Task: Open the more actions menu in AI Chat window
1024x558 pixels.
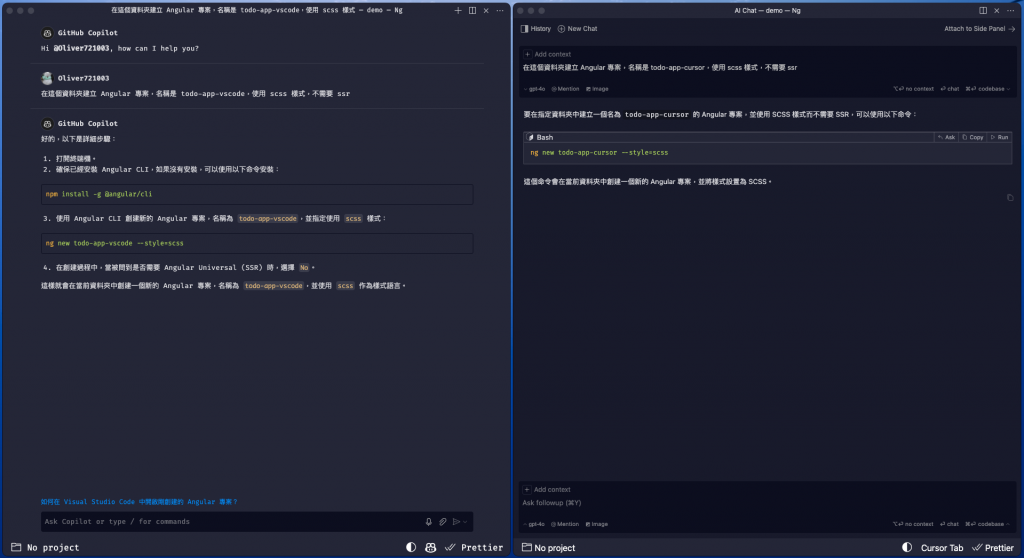Action: pos(1010,10)
